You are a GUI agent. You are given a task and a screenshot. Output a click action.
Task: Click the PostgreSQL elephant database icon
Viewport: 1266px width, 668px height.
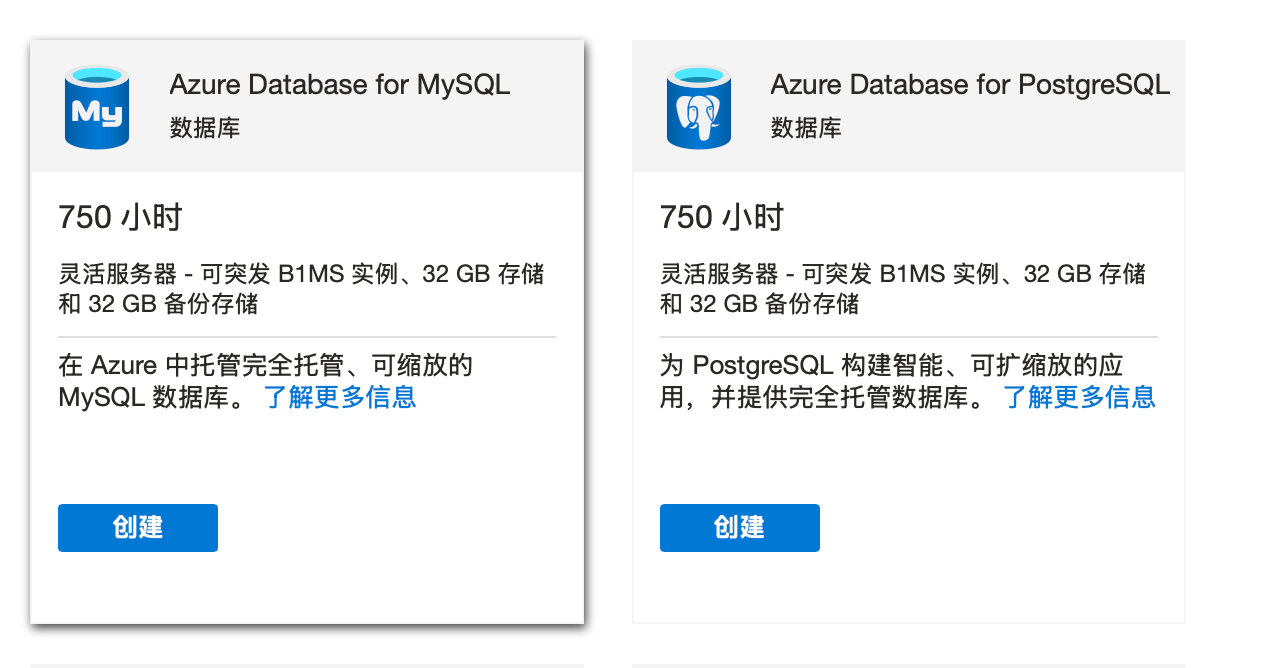(x=699, y=107)
